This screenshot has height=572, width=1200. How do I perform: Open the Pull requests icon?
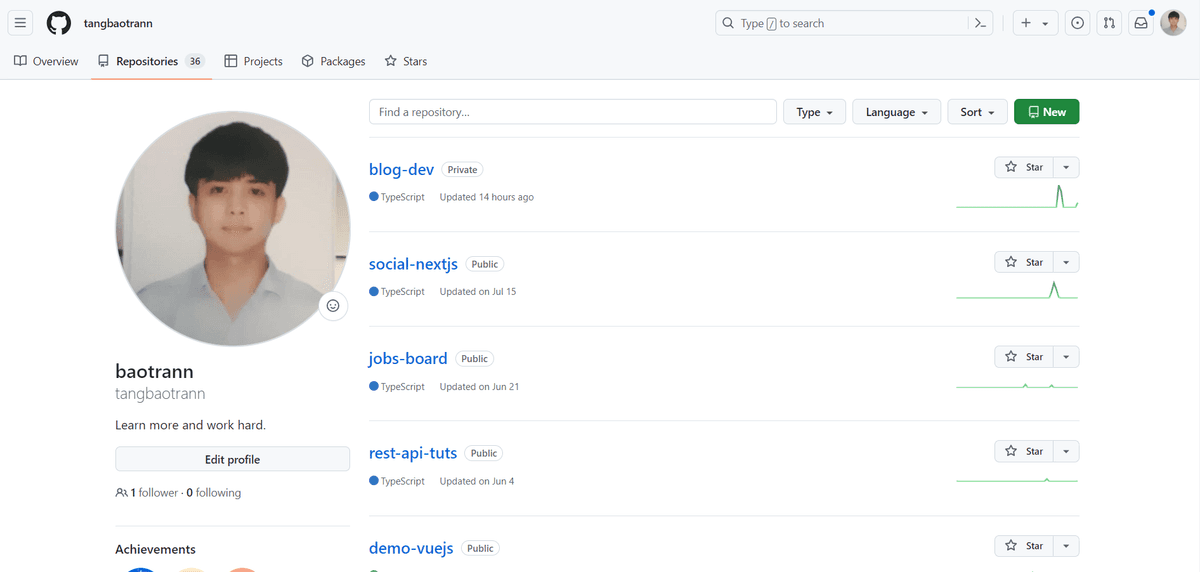1109,23
